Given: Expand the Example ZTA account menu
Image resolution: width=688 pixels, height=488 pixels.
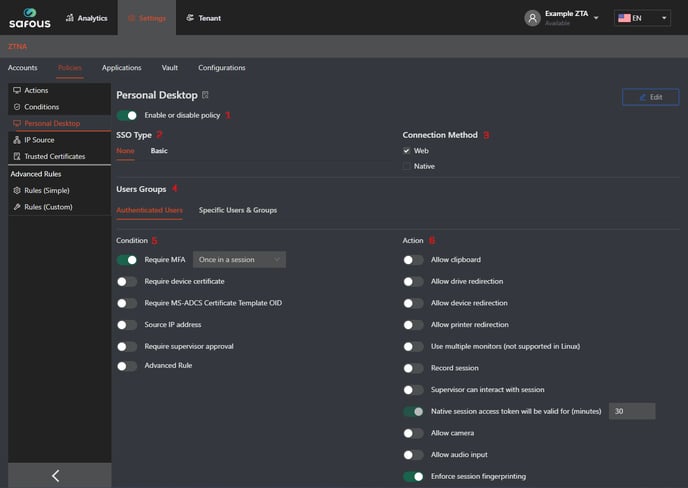Looking at the screenshot, I should (x=596, y=18).
